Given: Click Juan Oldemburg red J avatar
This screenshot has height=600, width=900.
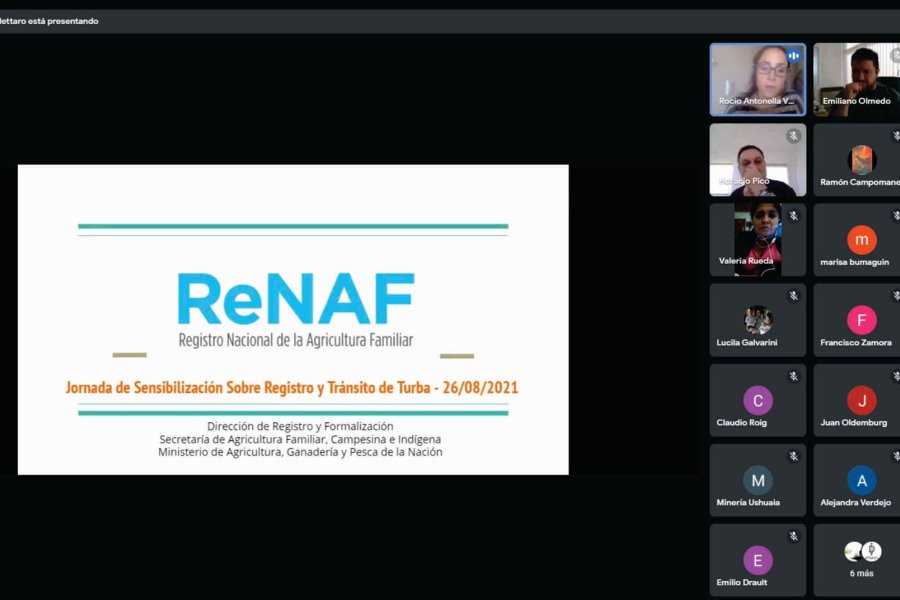Looking at the screenshot, I should pos(862,400).
